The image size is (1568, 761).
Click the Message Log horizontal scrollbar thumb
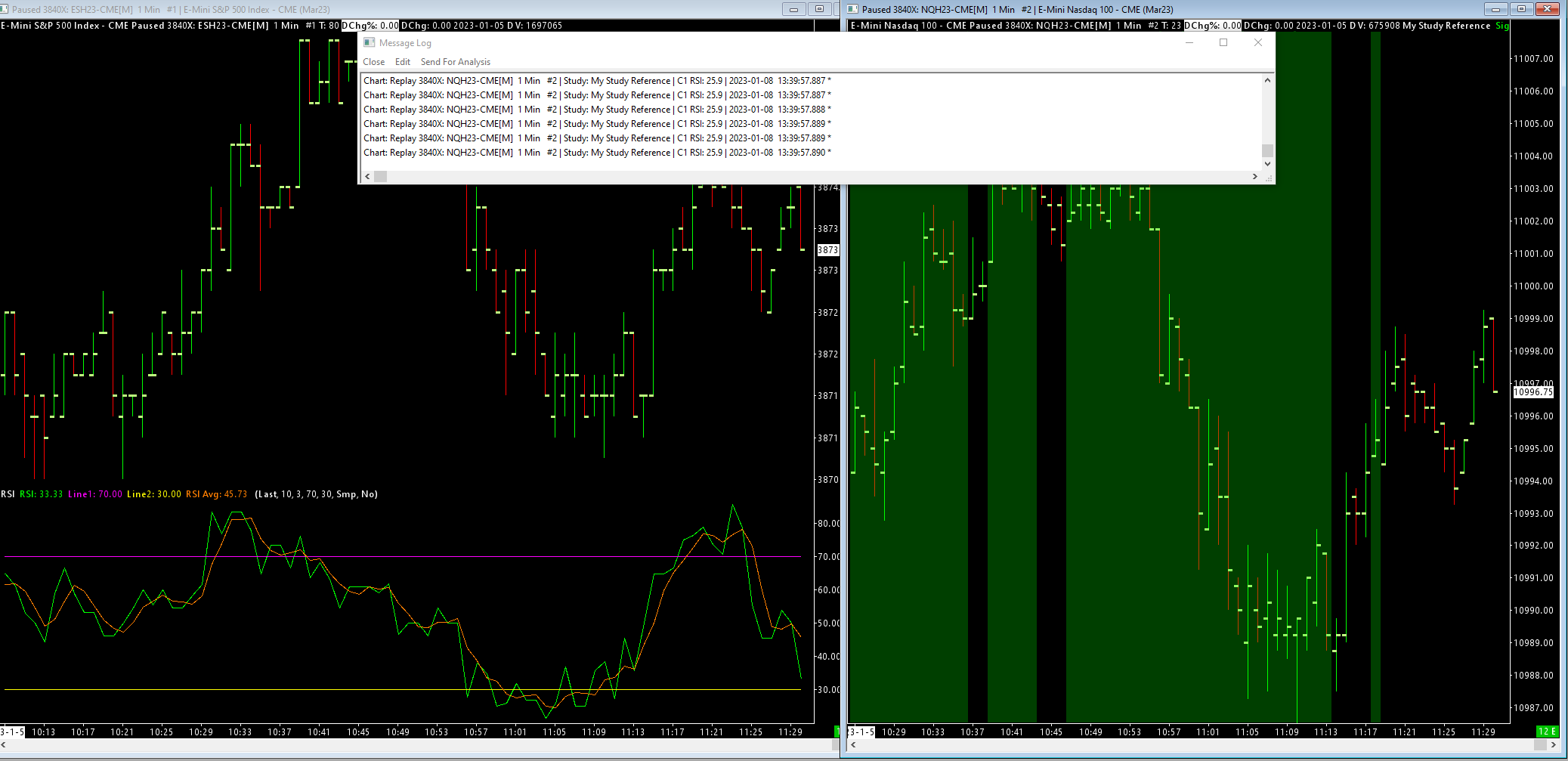click(381, 176)
